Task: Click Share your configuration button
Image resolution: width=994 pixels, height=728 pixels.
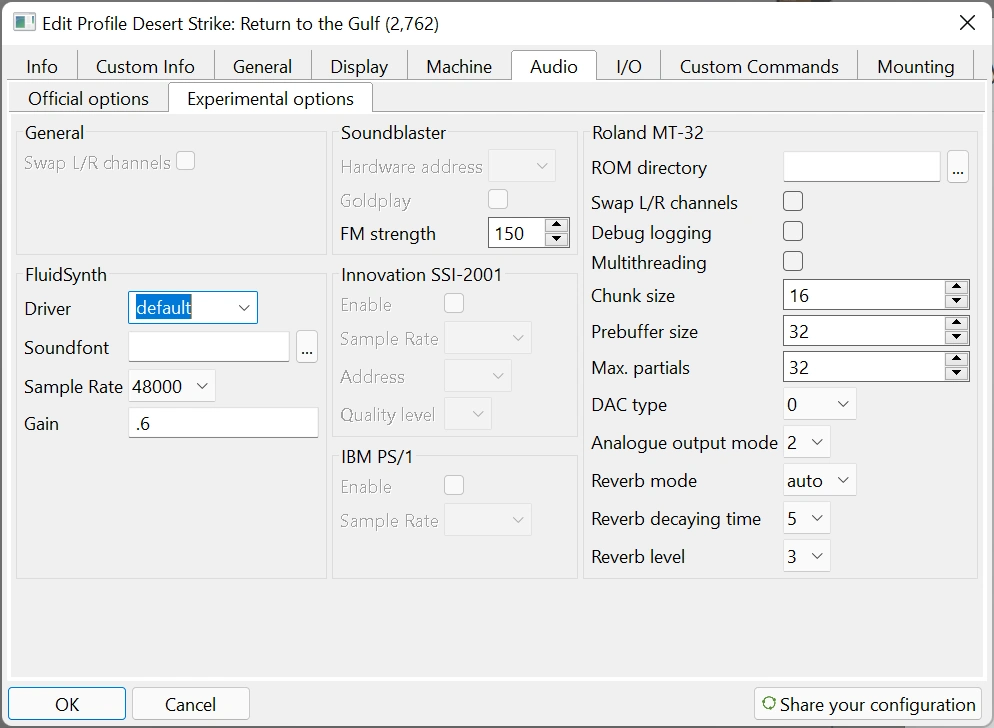Action: (867, 704)
